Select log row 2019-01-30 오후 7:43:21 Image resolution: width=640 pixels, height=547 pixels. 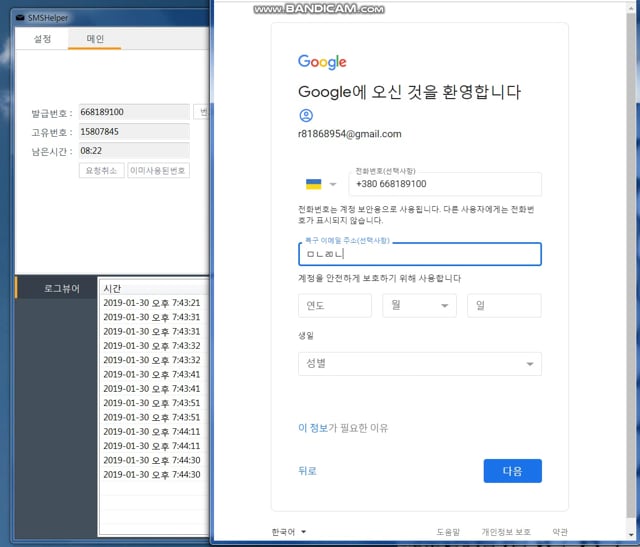[x=154, y=303]
